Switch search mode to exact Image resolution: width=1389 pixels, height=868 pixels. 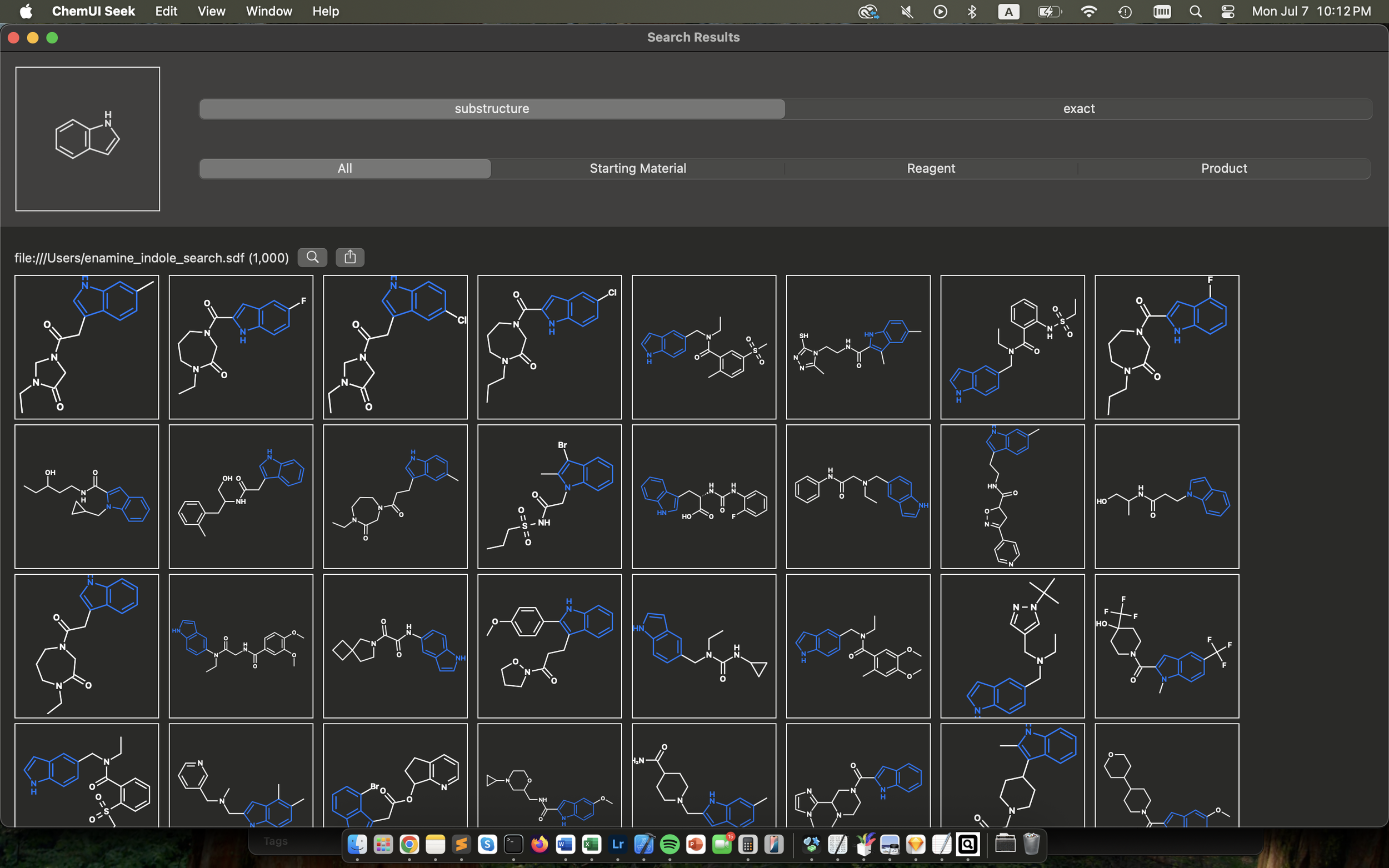coord(1078,109)
